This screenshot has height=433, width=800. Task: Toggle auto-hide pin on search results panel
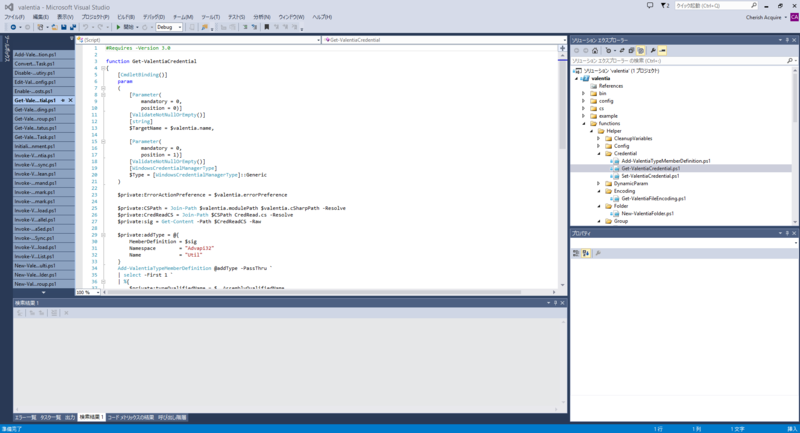pos(556,303)
